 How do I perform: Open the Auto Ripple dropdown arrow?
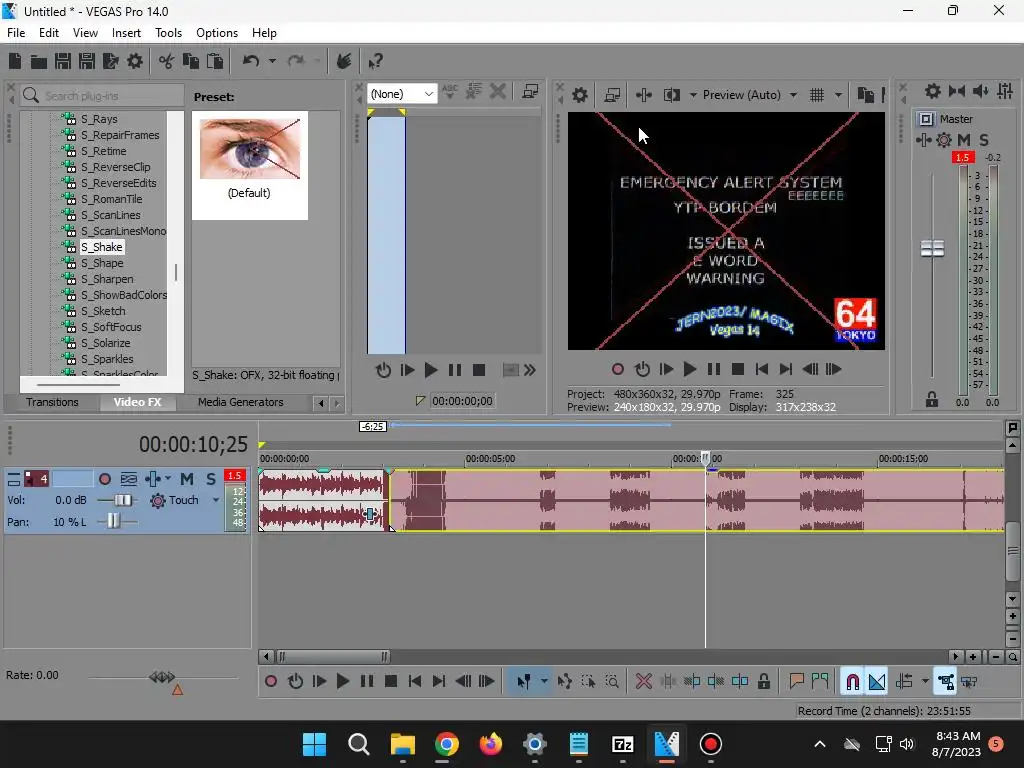pyautogui.click(x=925, y=682)
